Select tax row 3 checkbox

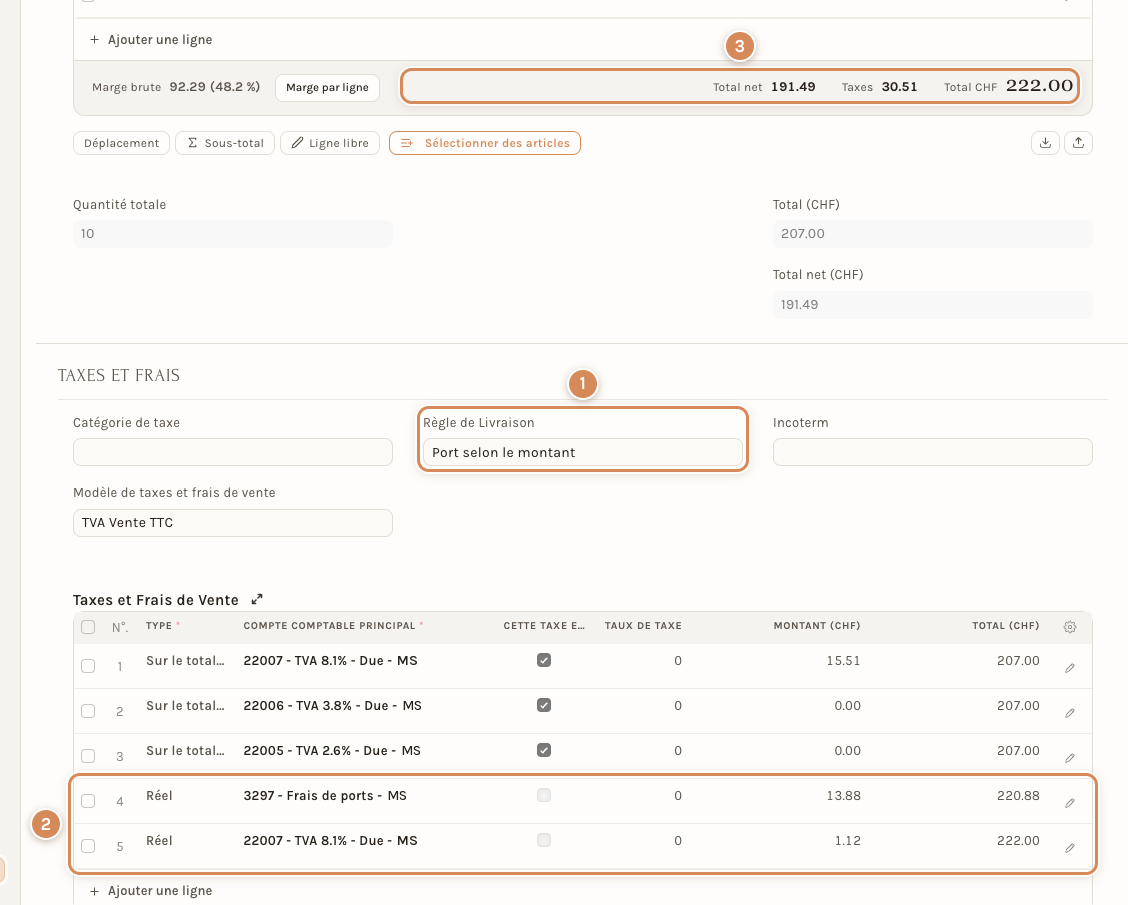88,756
